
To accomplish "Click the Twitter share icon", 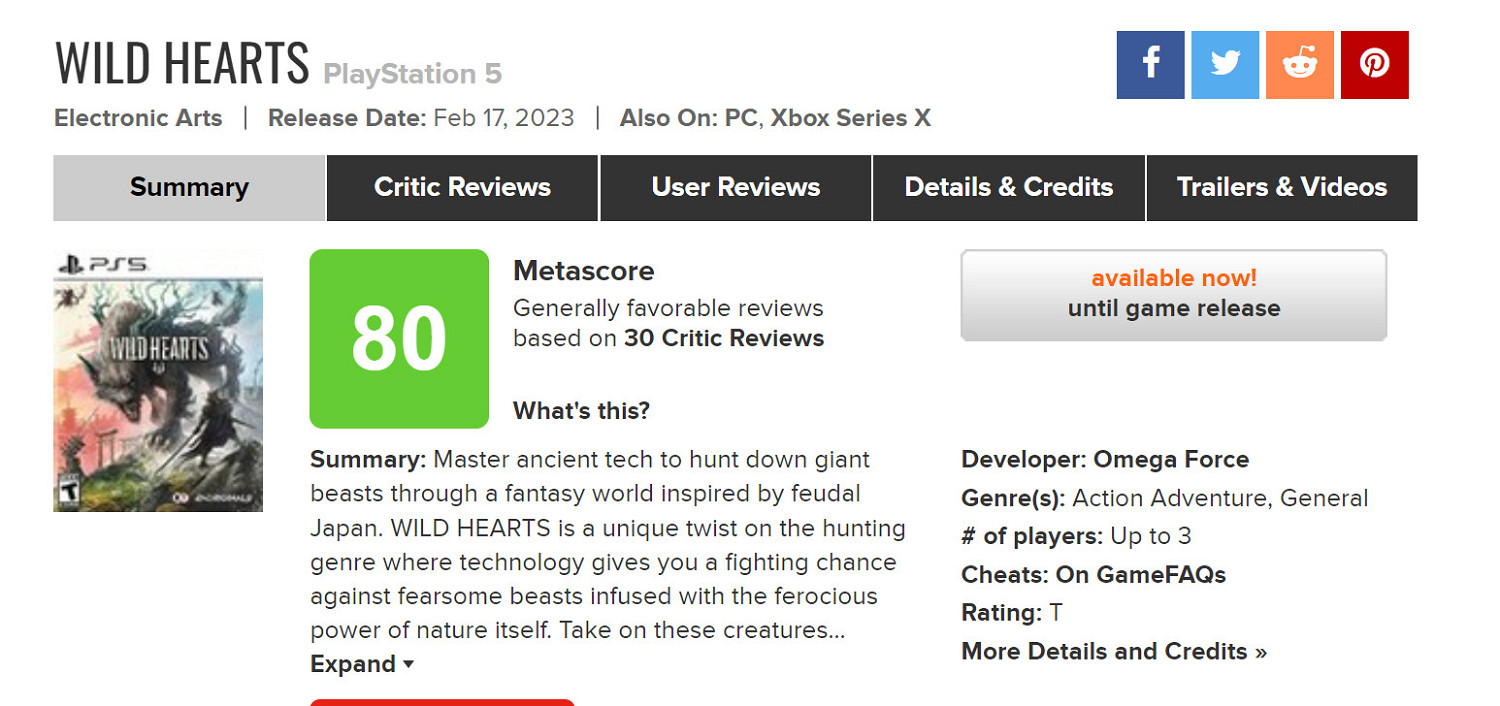I will tap(1225, 65).
